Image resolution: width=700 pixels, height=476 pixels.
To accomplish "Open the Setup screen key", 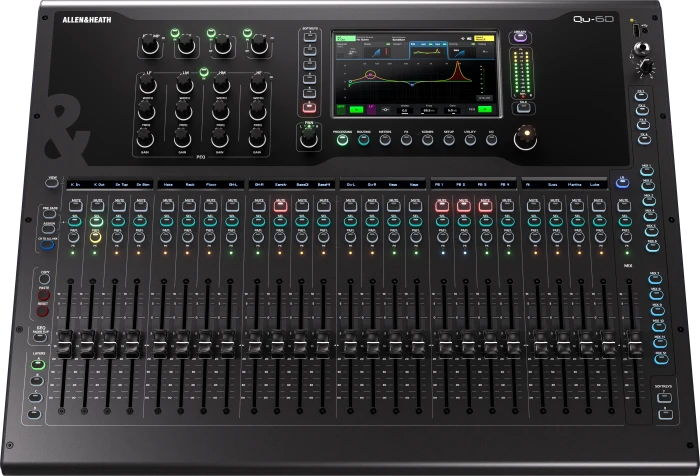I will point(449,140).
